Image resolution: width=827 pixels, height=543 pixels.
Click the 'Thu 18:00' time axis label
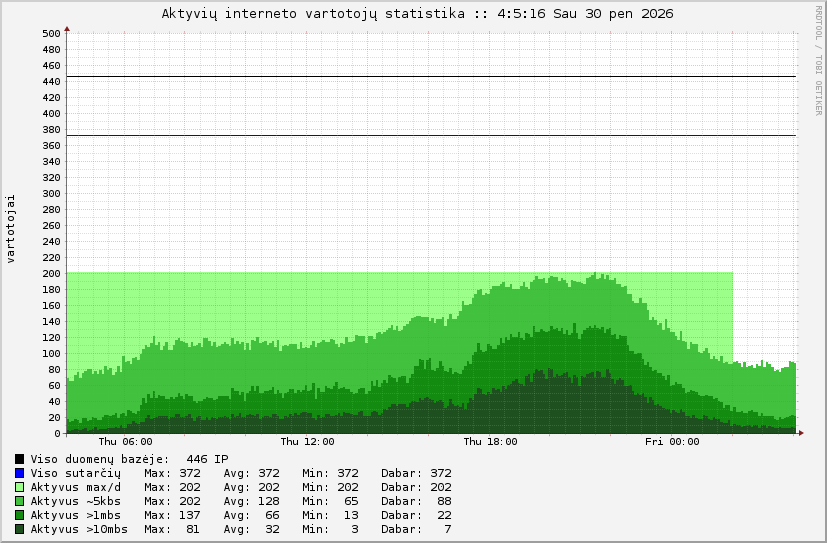coord(490,441)
